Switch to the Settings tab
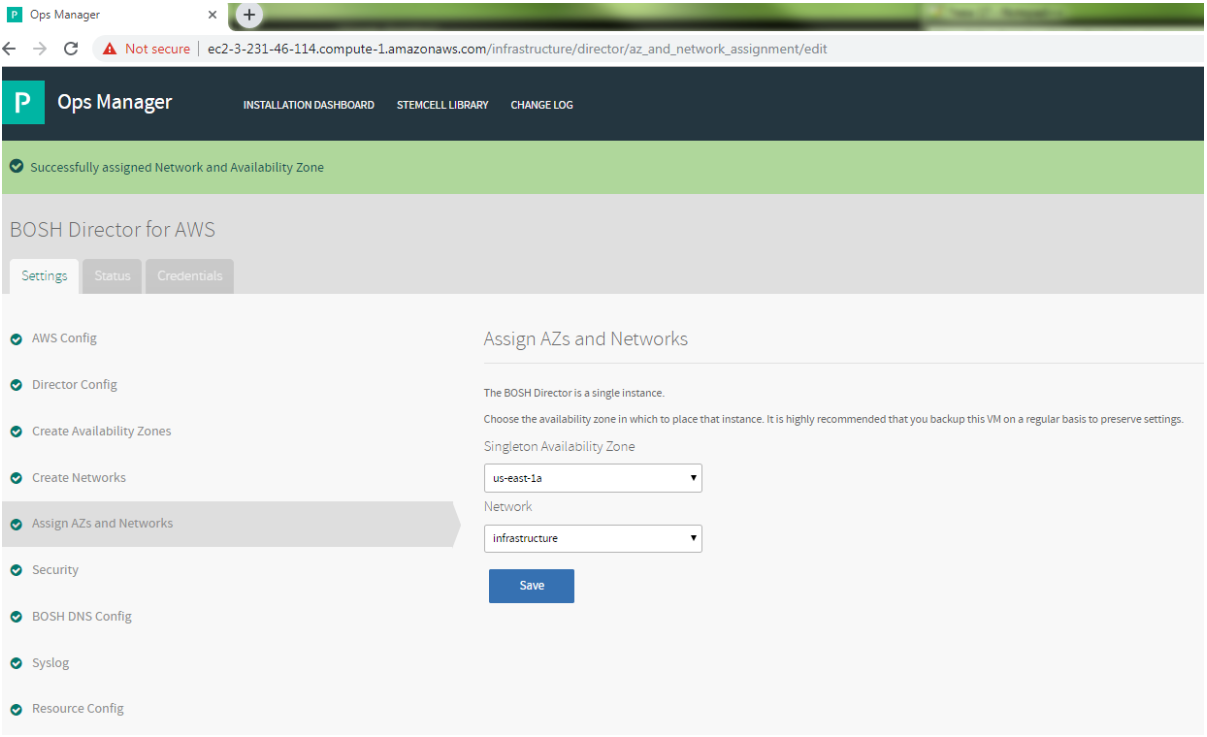 [44, 276]
